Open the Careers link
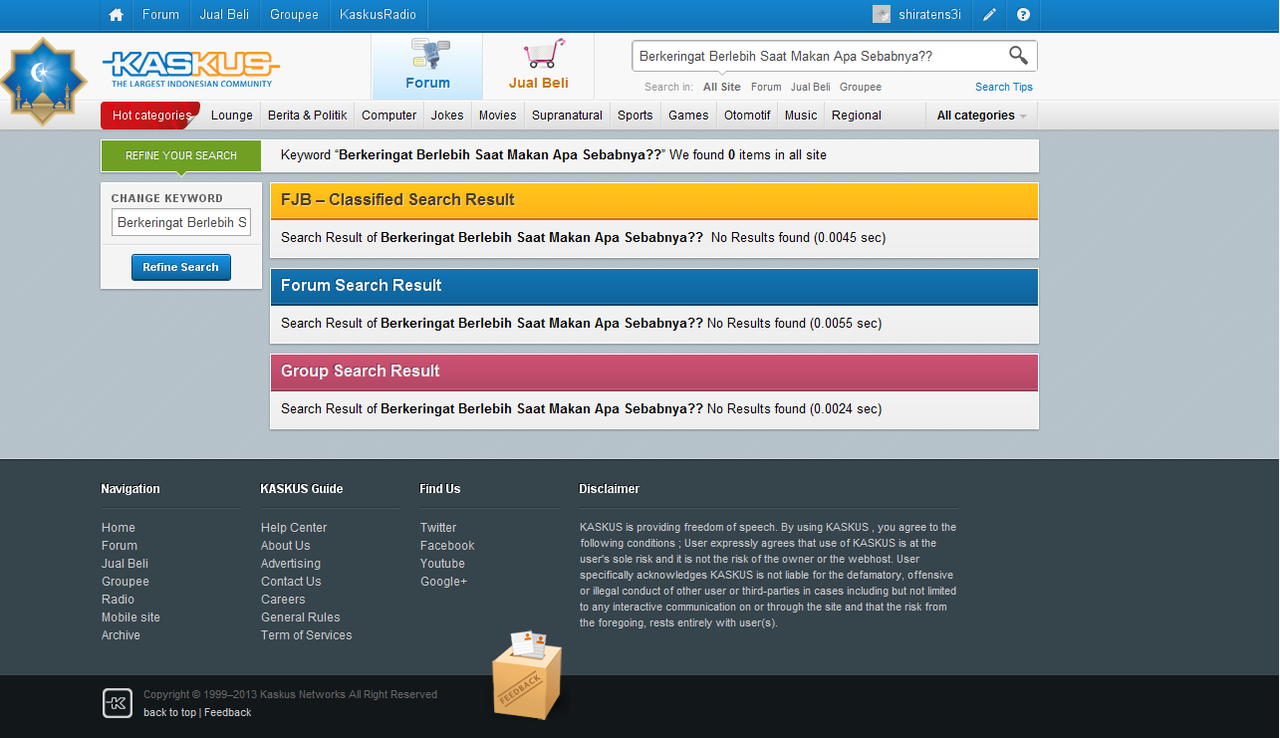 pyautogui.click(x=283, y=600)
